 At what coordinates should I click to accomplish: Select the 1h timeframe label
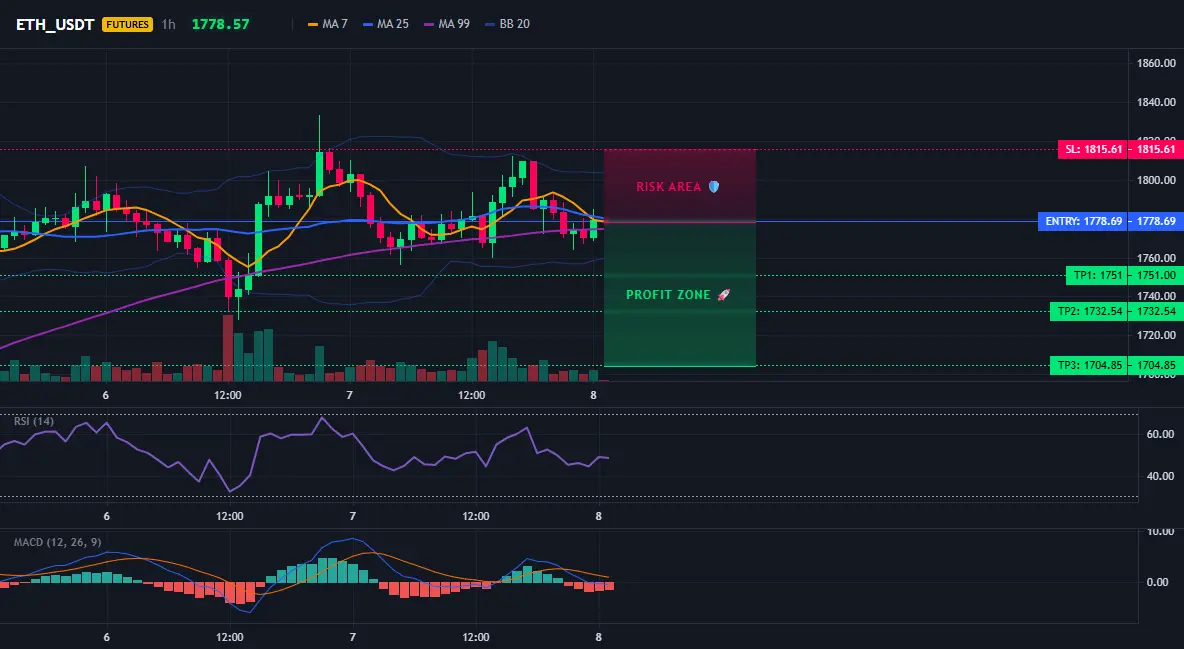click(x=168, y=24)
